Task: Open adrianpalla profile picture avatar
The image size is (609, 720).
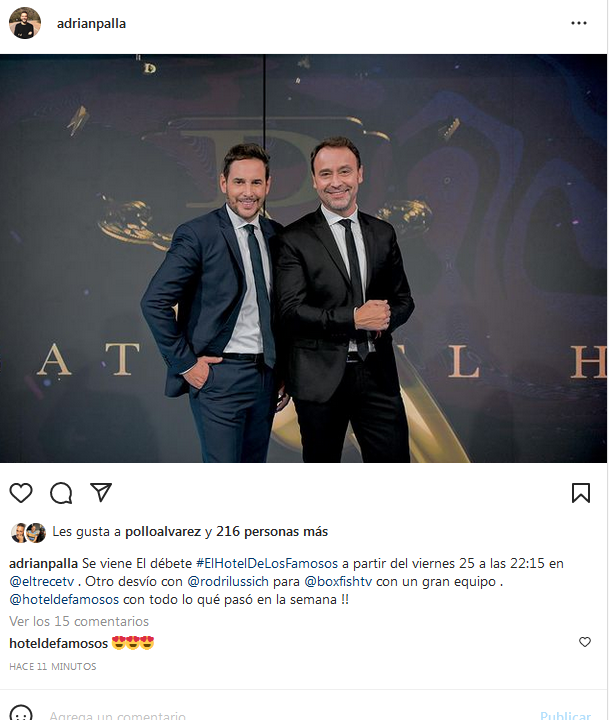Action: pos(25,23)
